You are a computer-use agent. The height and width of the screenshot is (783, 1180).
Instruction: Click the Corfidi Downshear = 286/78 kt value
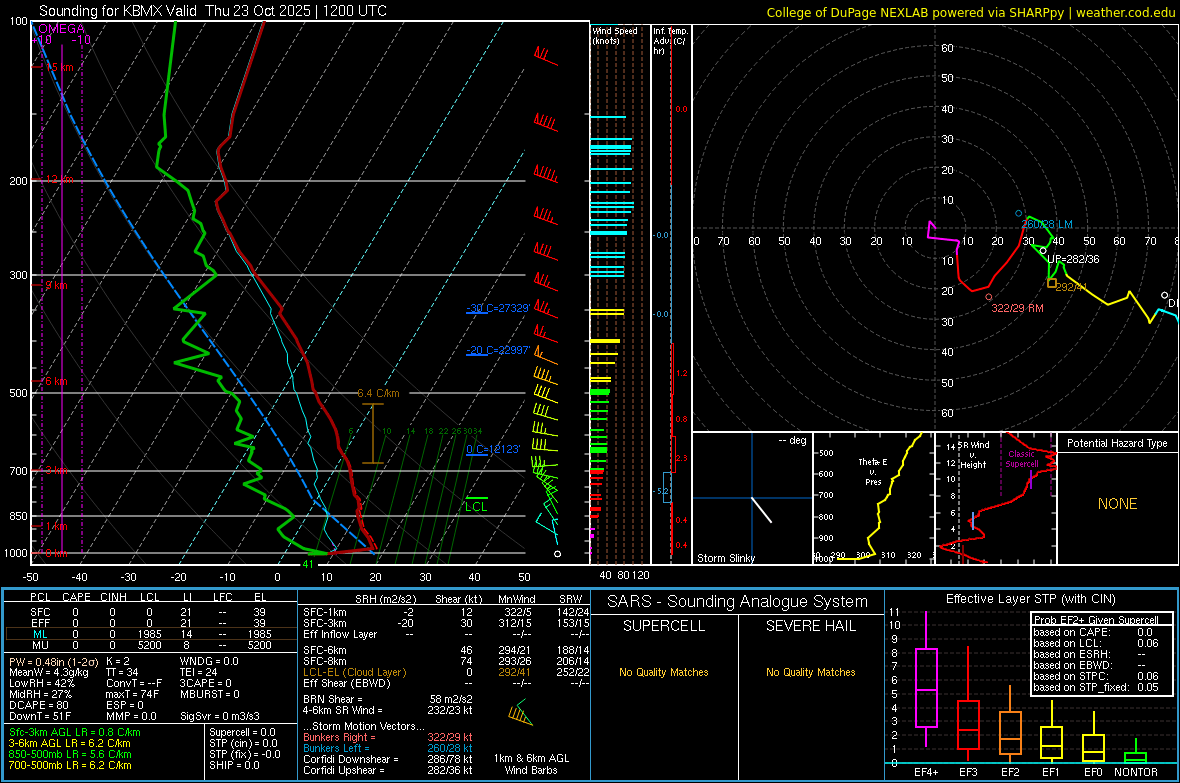(x=388, y=759)
